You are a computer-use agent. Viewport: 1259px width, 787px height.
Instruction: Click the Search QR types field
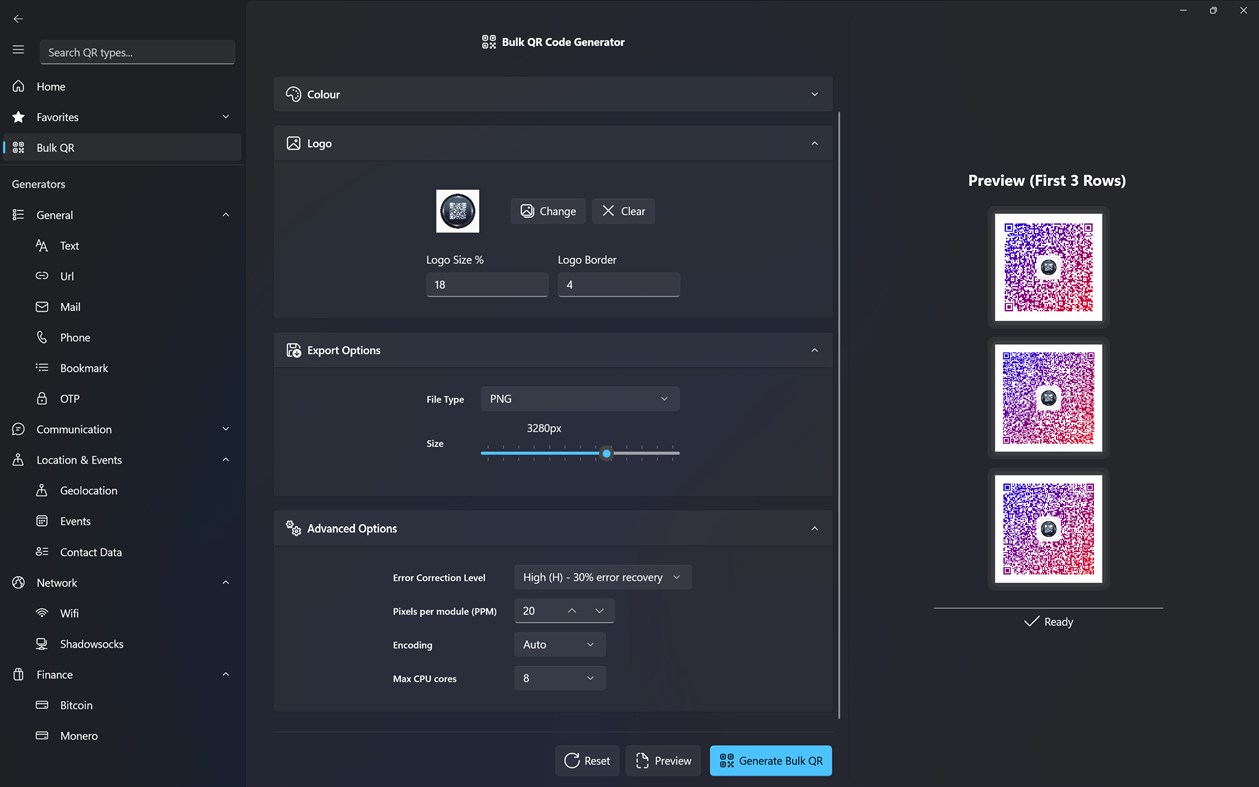coord(137,52)
